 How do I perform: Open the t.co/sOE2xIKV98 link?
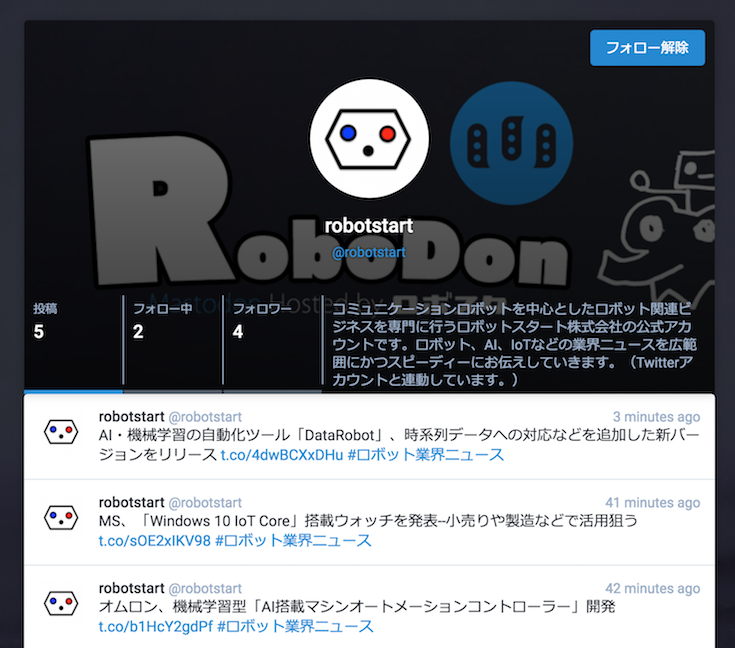coord(154,540)
